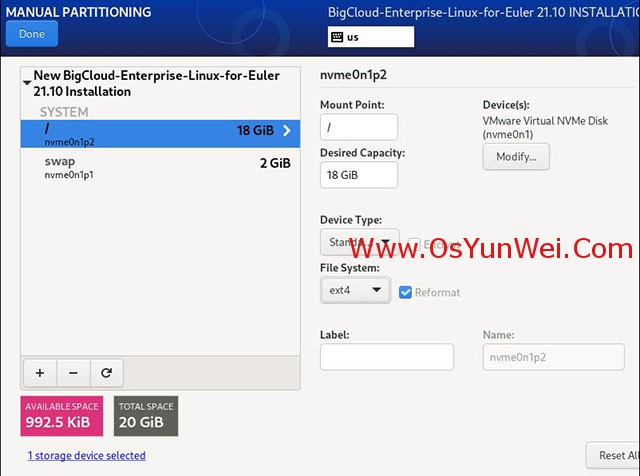Click the 2 GiB size of swap

[x=275, y=163]
